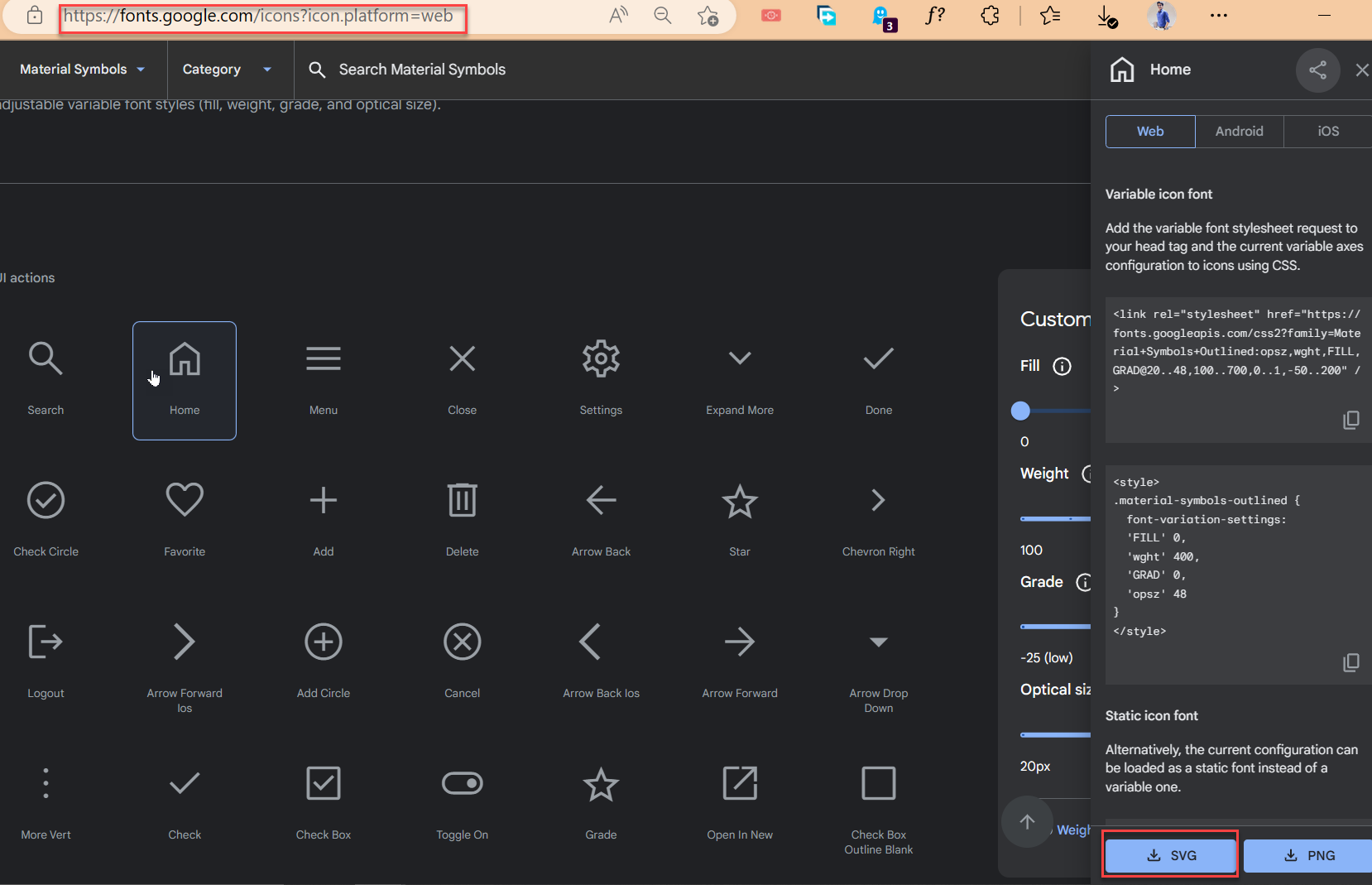Open browser Extensions puzzle icon
Image resolution: width=1372 pixels, height=885 pixels.
click(x=990, y=16)
